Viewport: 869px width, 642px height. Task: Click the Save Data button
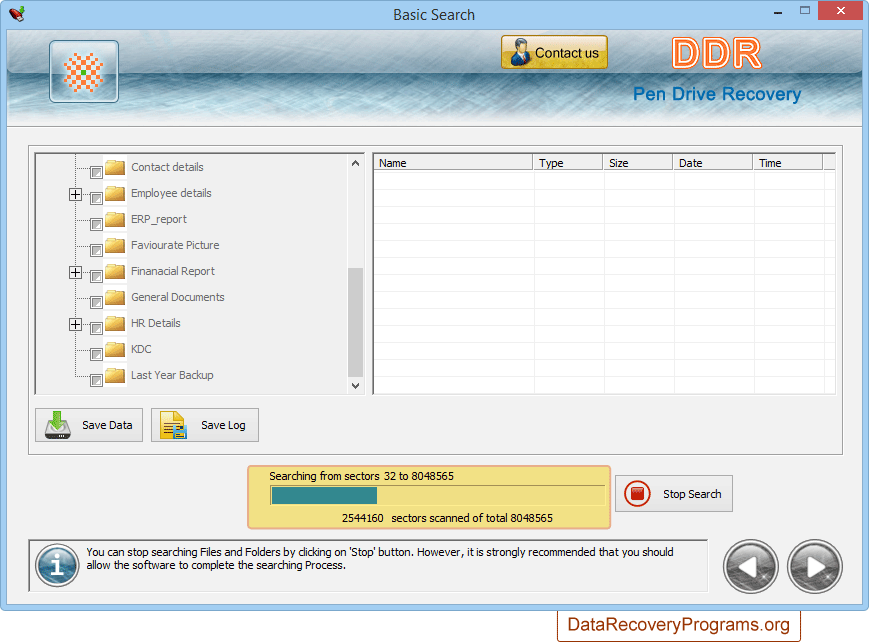pos(89,425)
